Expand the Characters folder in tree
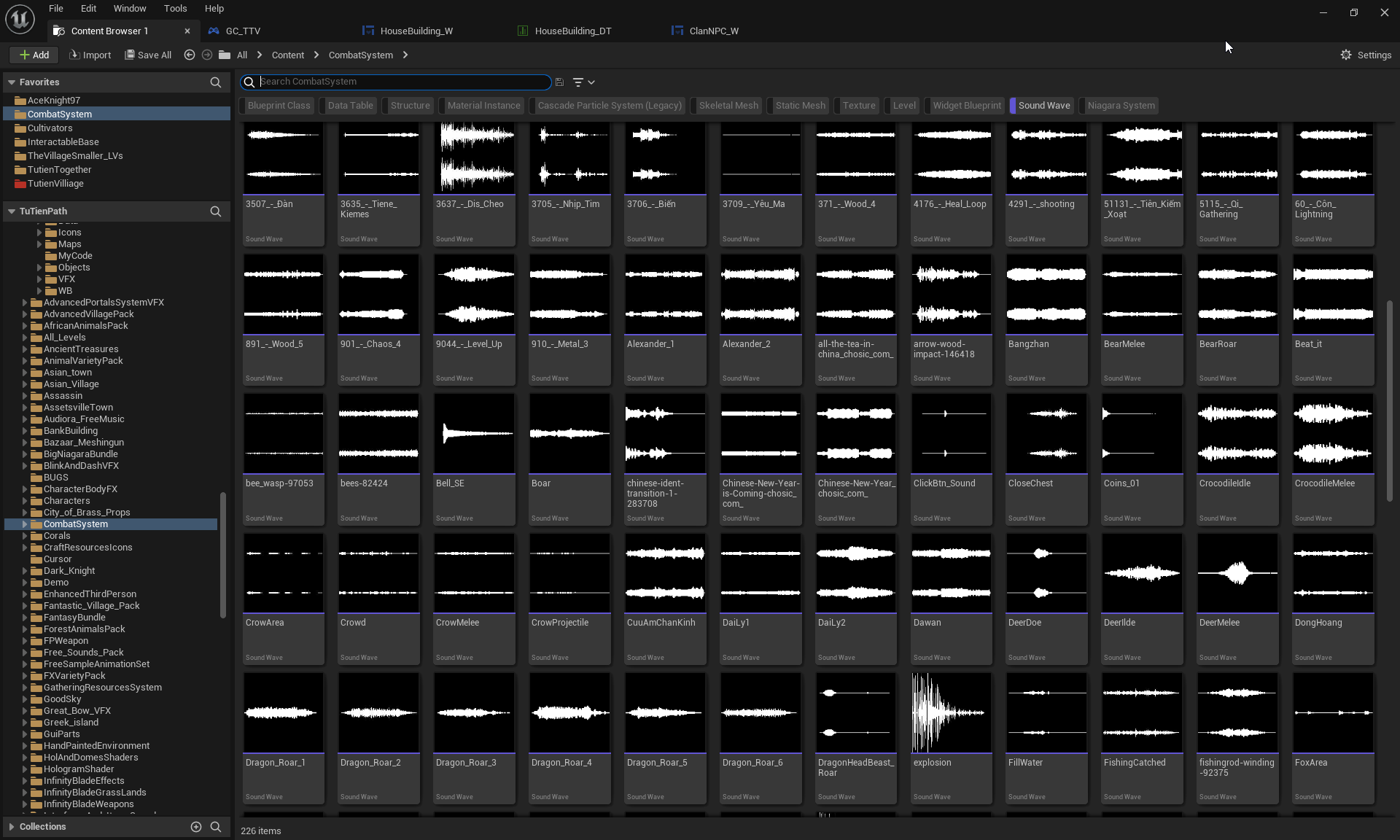The height and width of the screenshot is (840, 1400). tap(25, 501)
